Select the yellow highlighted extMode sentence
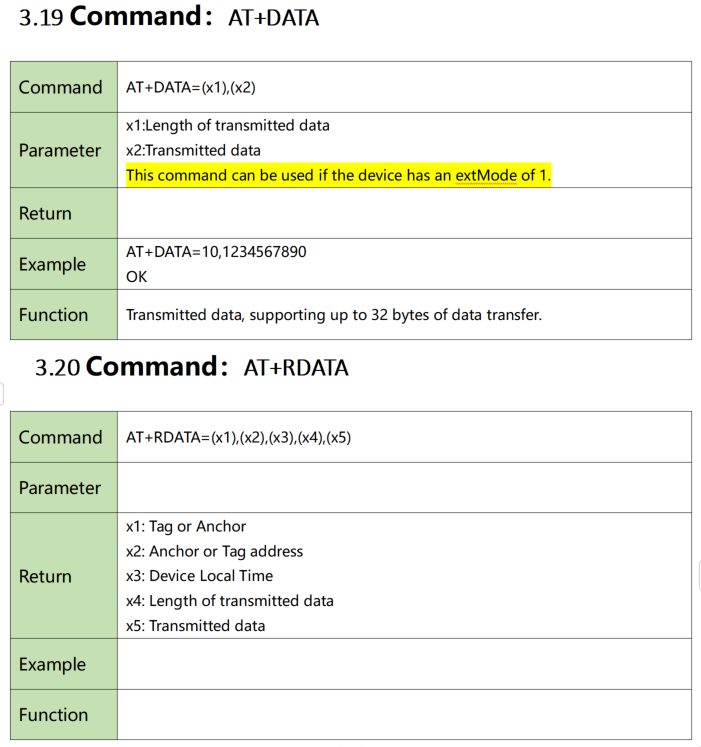Image resolution: width=701 pixels, height=747 pixels. click(x=338, y=175)
